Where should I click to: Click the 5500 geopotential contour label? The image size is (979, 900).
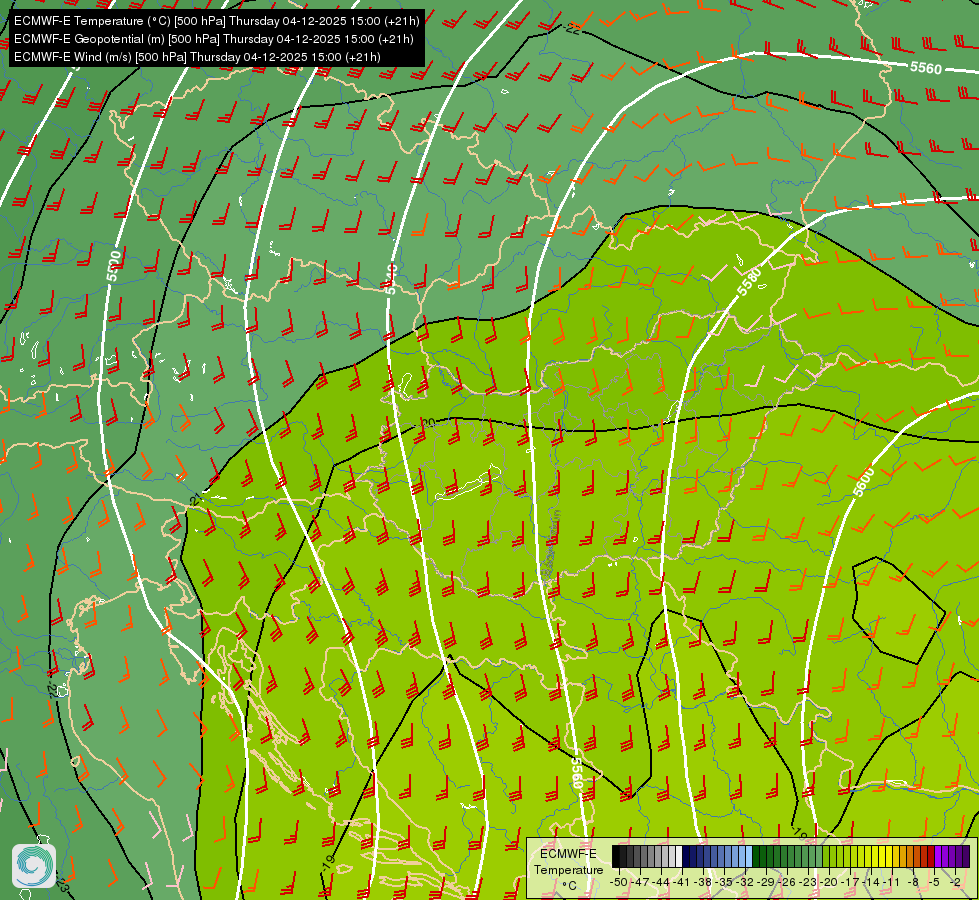tap(113, 267)
